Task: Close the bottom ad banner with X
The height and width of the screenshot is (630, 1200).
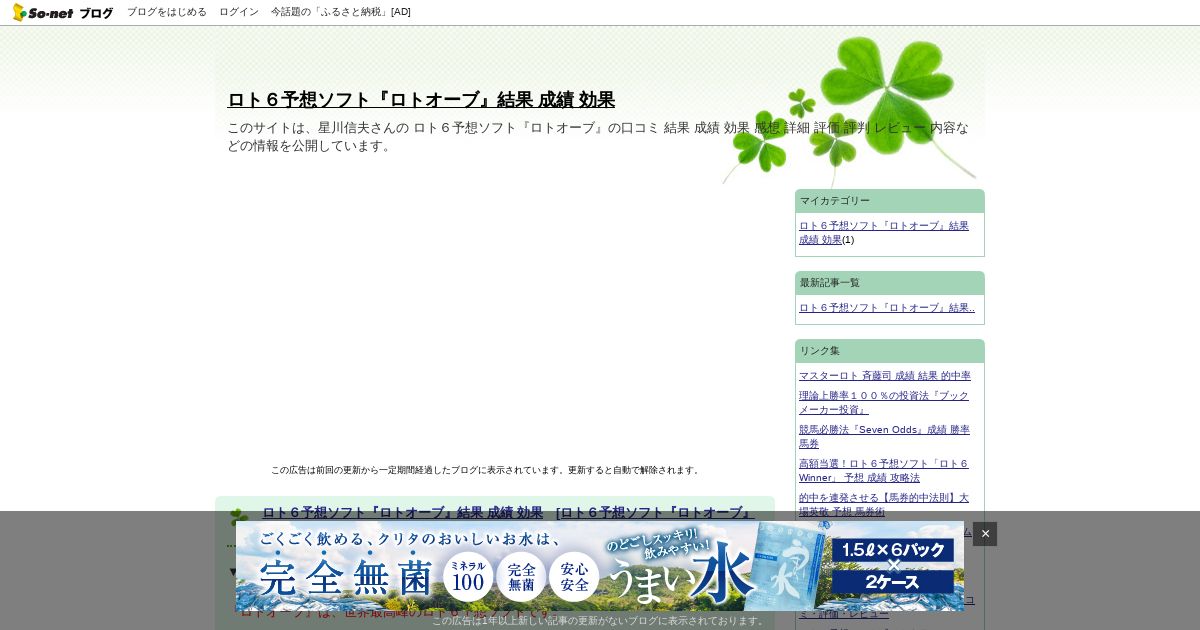Action: 985,534
